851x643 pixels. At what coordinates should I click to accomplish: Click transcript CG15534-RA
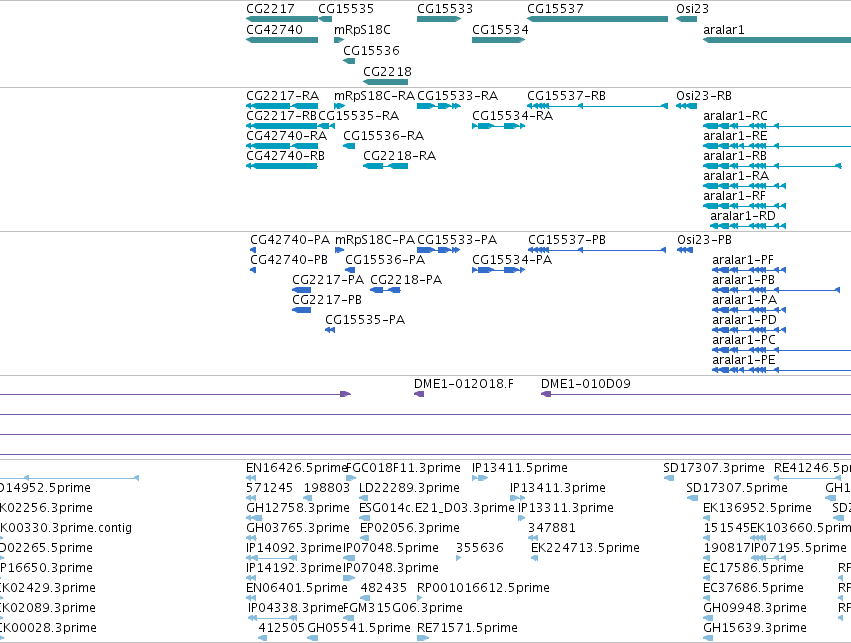click(512, 116)
